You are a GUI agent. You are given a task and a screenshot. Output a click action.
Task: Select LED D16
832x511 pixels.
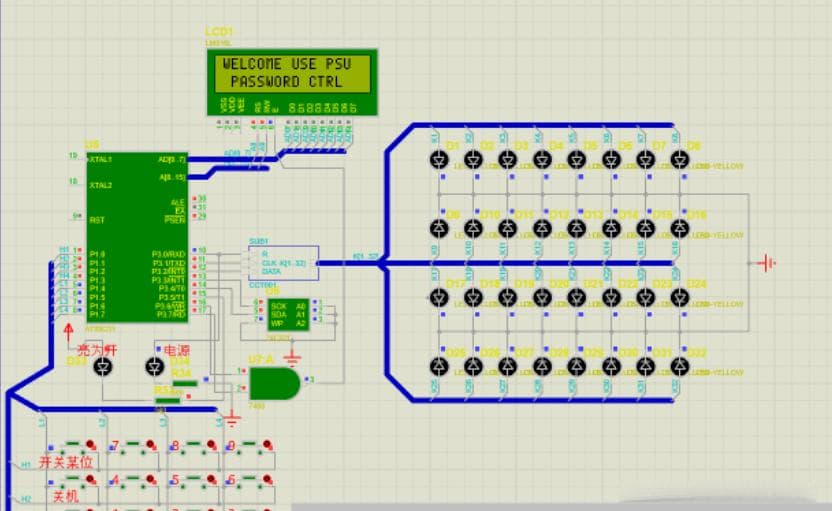(x=680, y=228)
